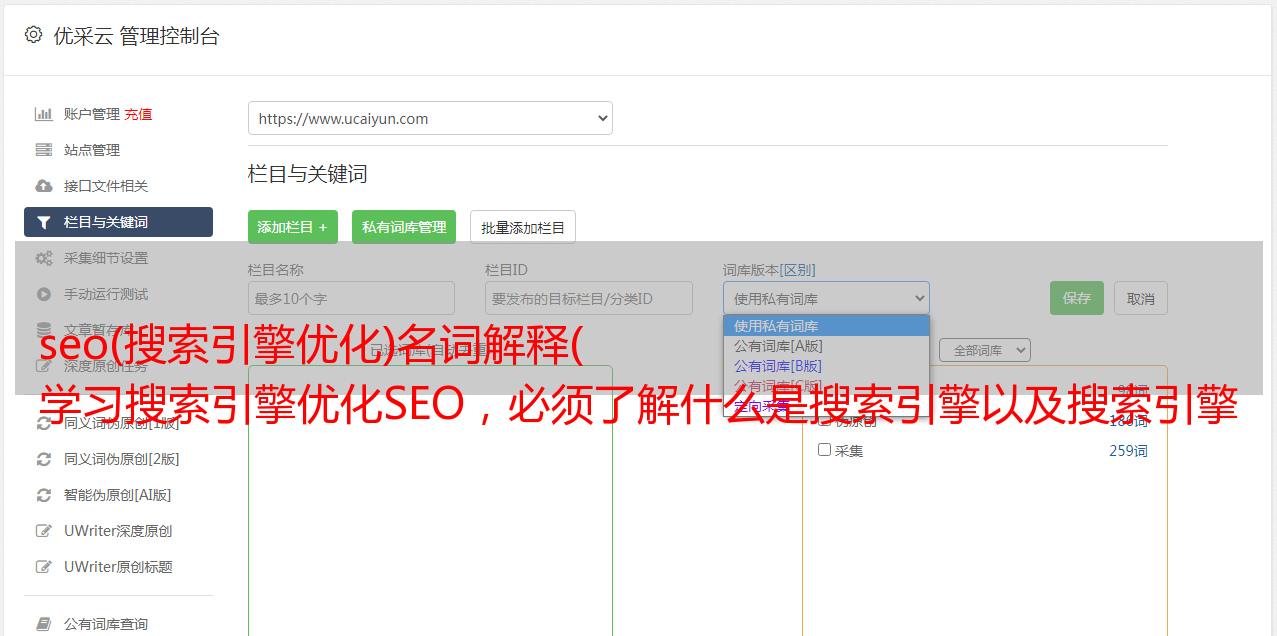Click the edit icon for UWriter原创标题
1277x636 pixels.
click(x=43, y=567)
